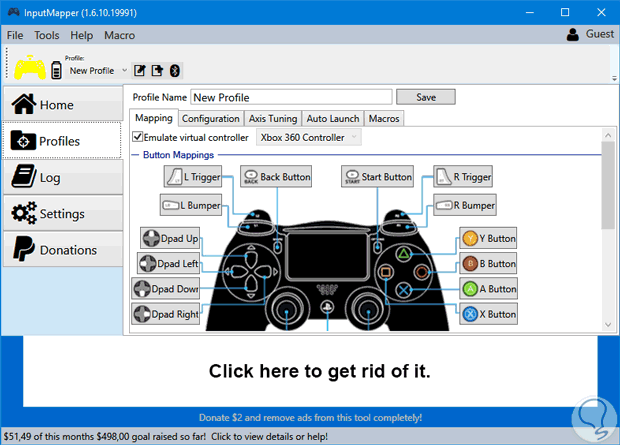Click the Bluetooth icon in toolbar
The height and width of the screenshot is (445, 620).
[175, 70]
